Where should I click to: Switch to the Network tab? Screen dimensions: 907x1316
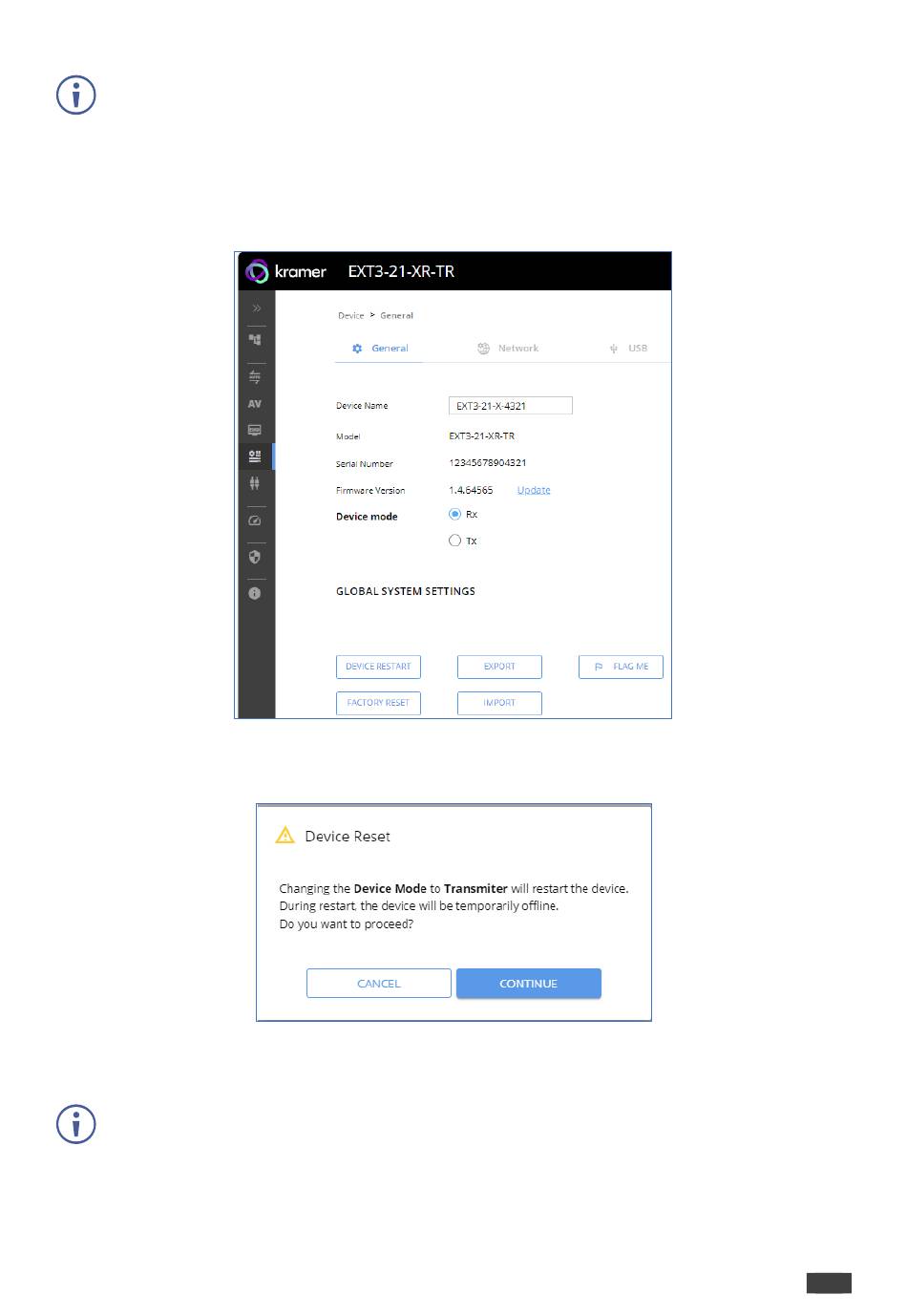click(508, 349)
